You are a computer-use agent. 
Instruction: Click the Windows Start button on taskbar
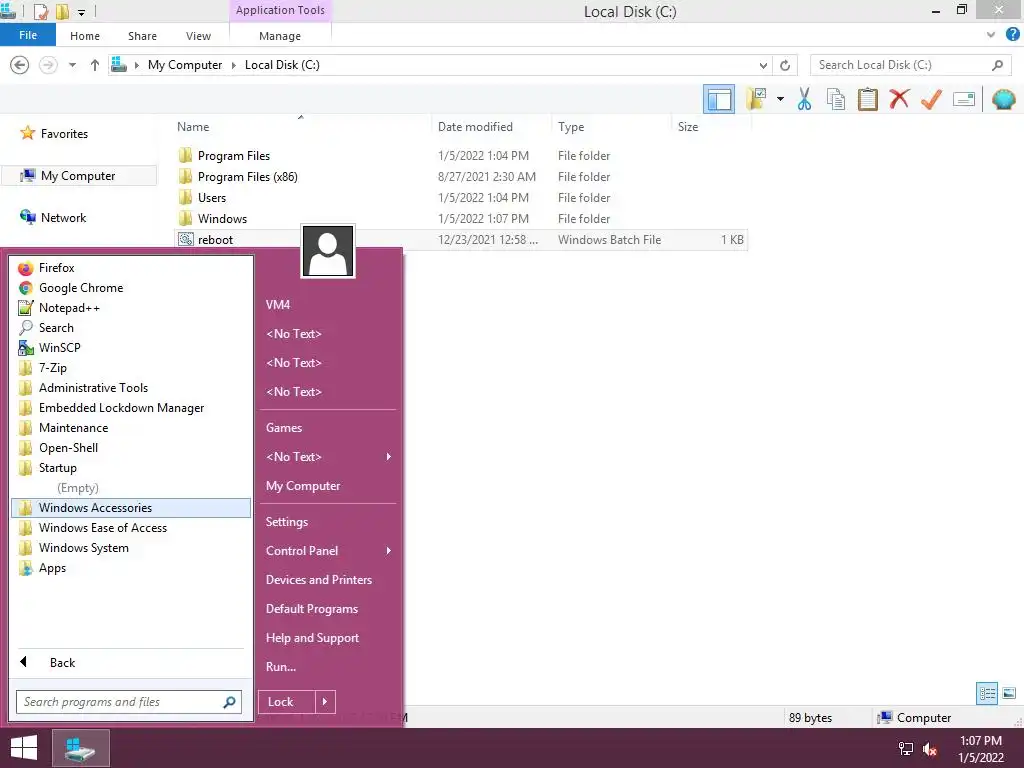click(x=24, y=748)
